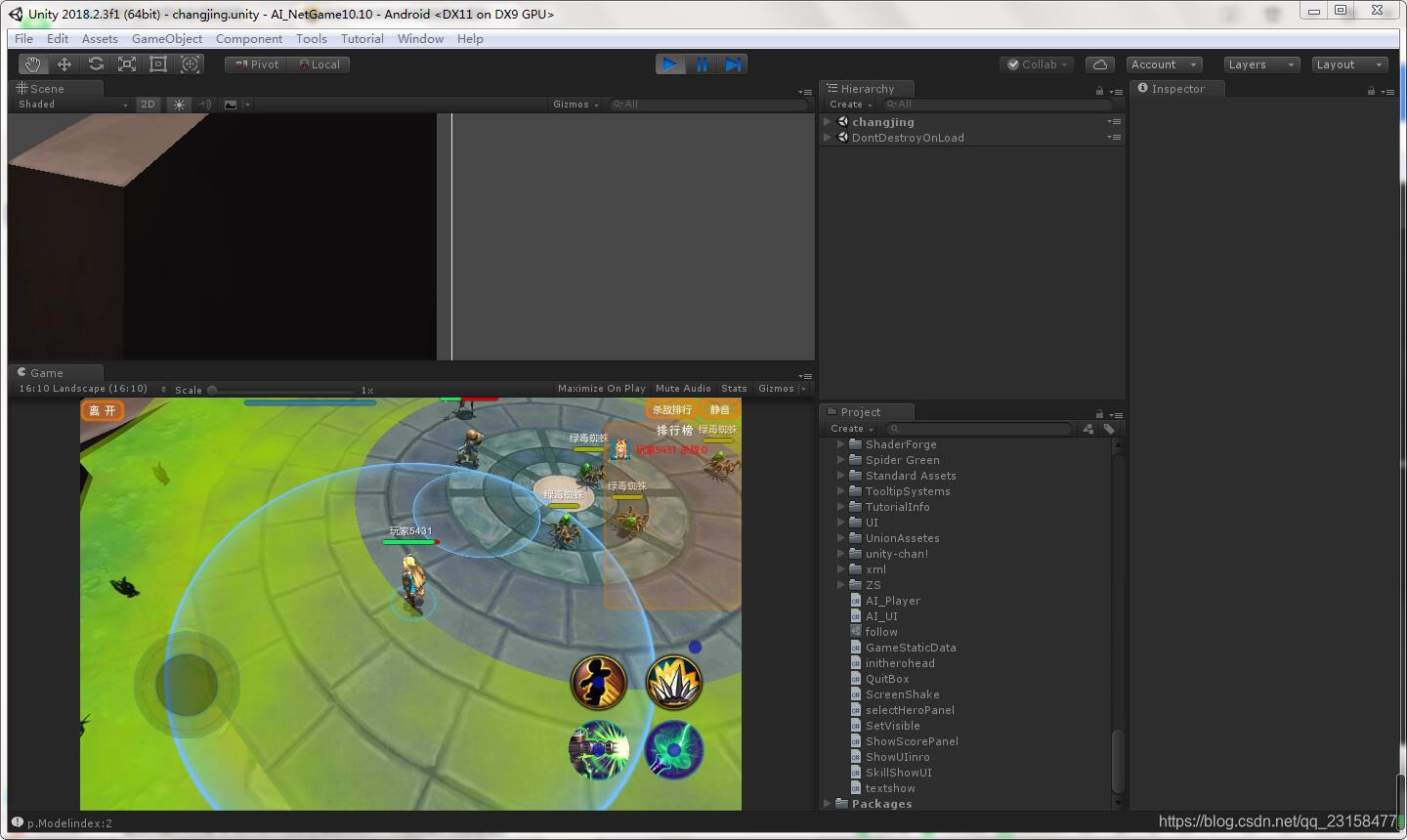This screenshot has height=840, width=1407.
Task: Pause the game playback
Action: [x=702, y=64]
